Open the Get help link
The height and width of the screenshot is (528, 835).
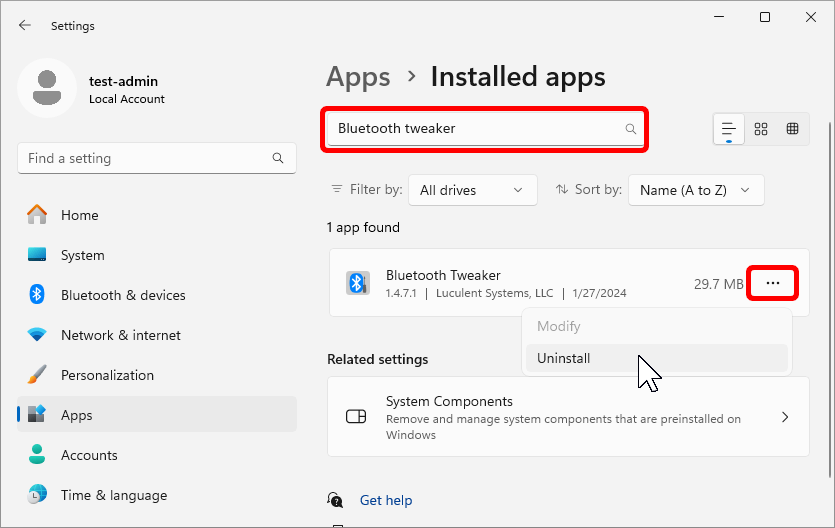coord(386,500)
